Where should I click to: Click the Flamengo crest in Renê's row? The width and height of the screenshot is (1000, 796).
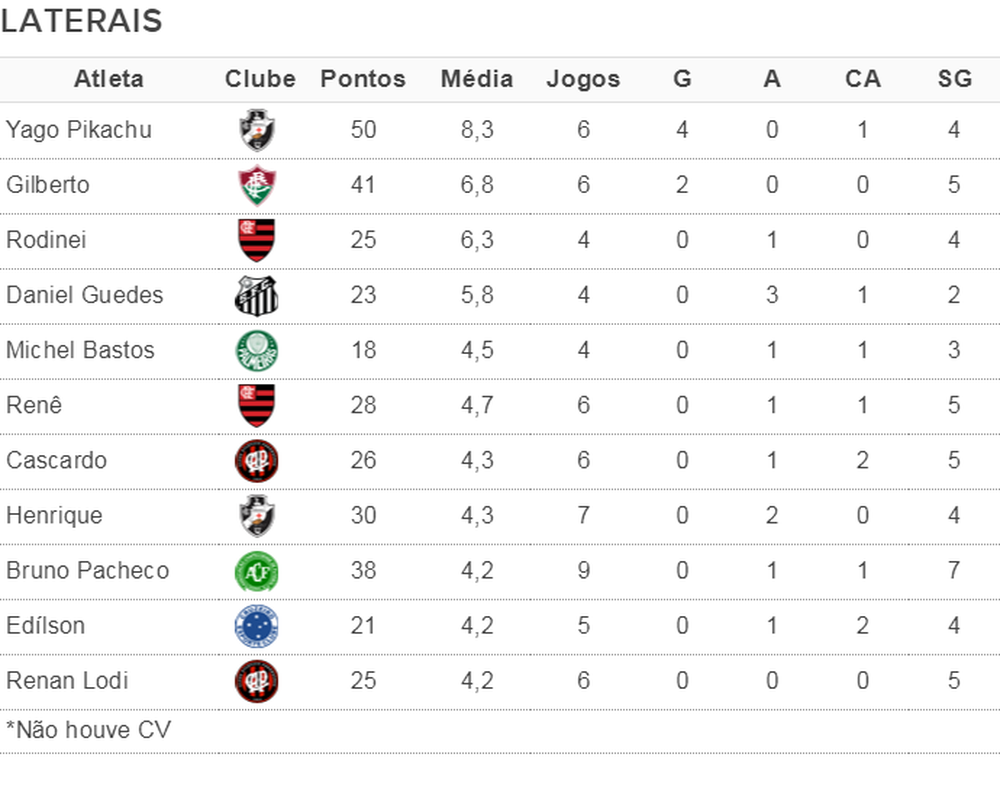(x=257, y=405)
